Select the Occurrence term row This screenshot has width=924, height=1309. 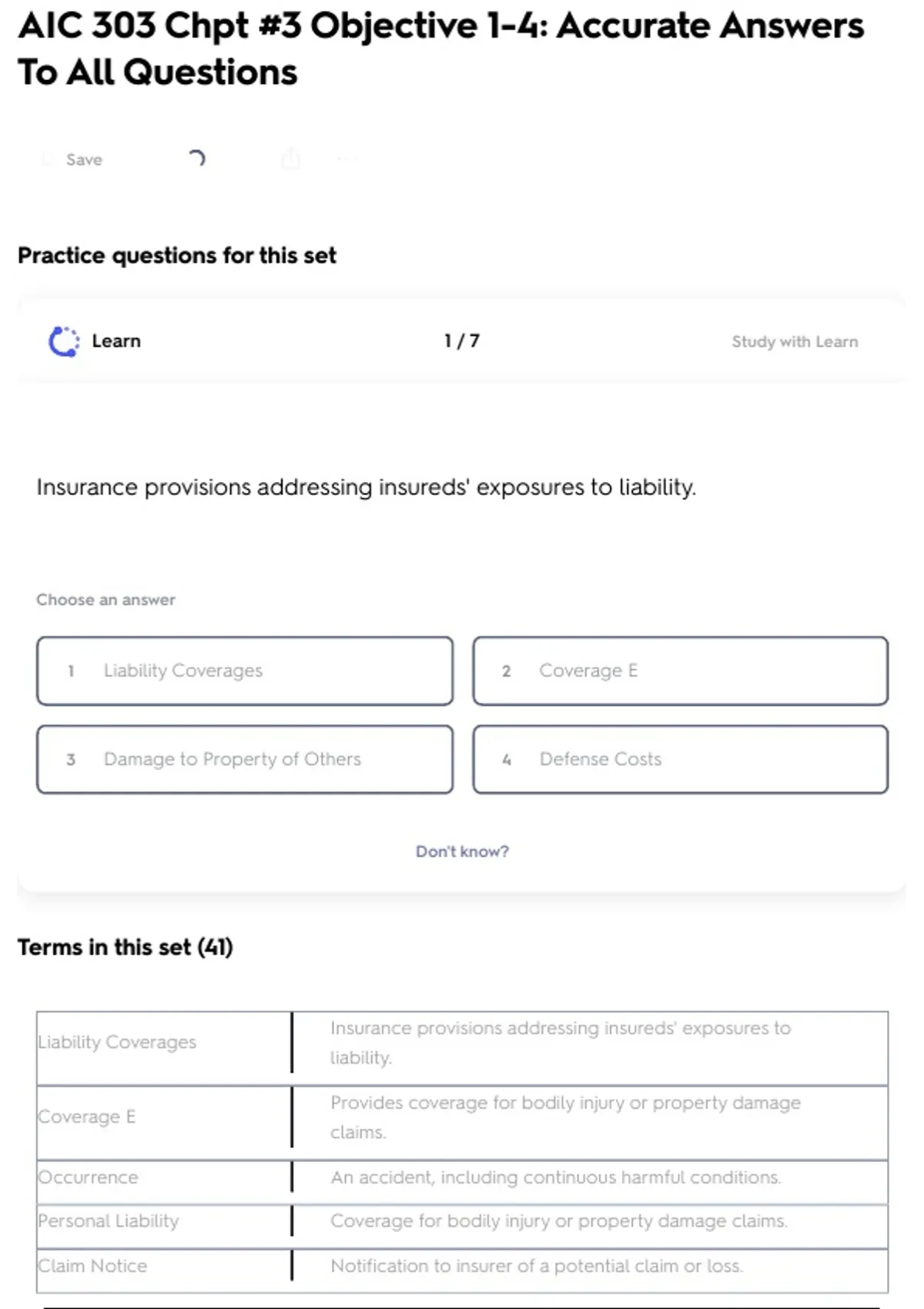point(89,1177)
